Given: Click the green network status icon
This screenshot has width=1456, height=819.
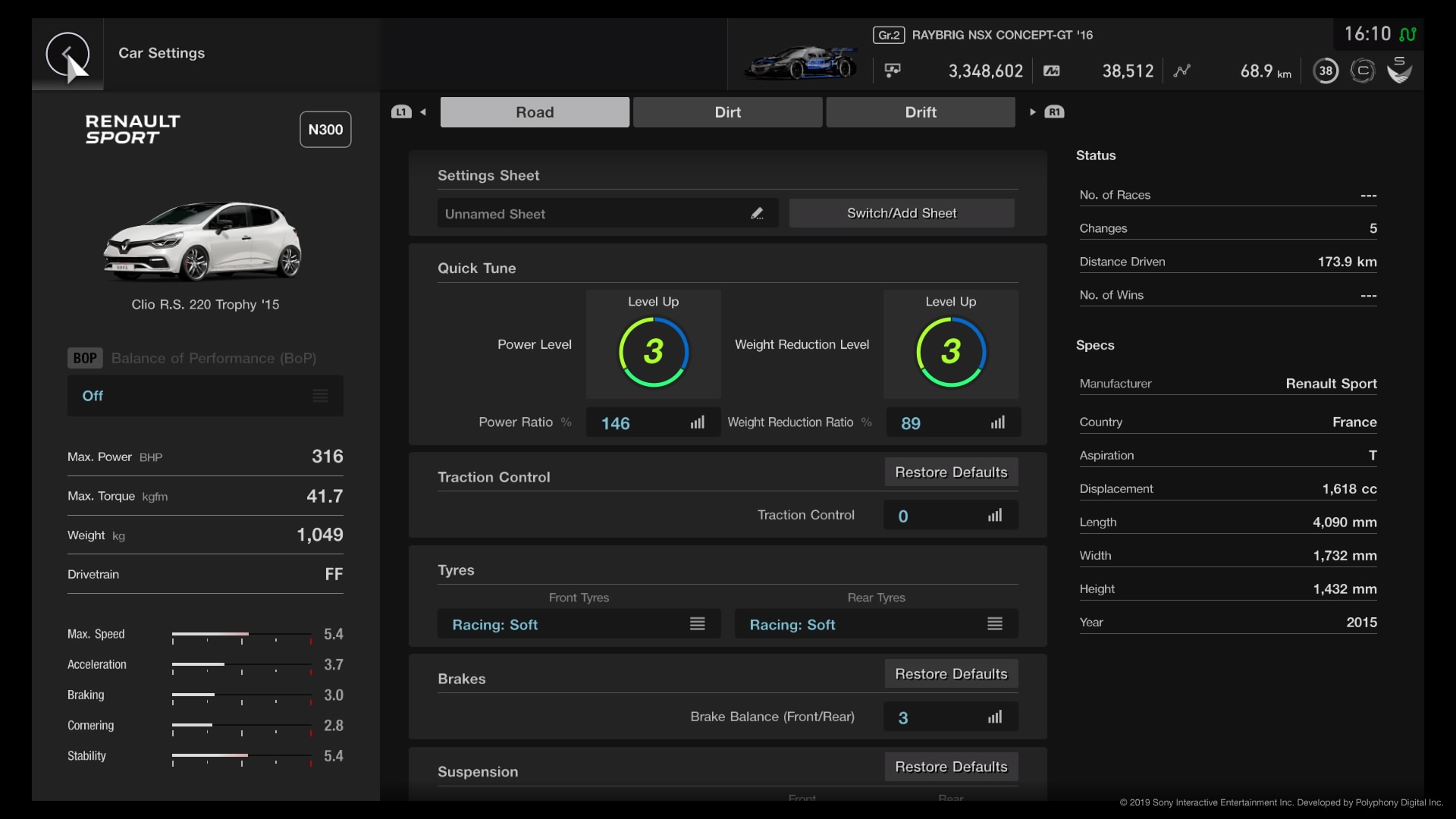Looking at the screenshot, I should tap(1407, 34).
